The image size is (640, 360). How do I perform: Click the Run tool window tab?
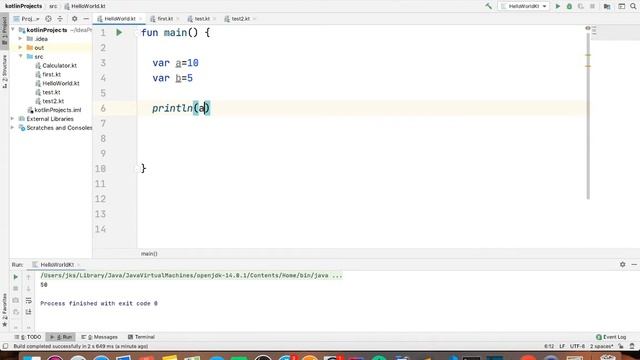(x=61, y=337)
